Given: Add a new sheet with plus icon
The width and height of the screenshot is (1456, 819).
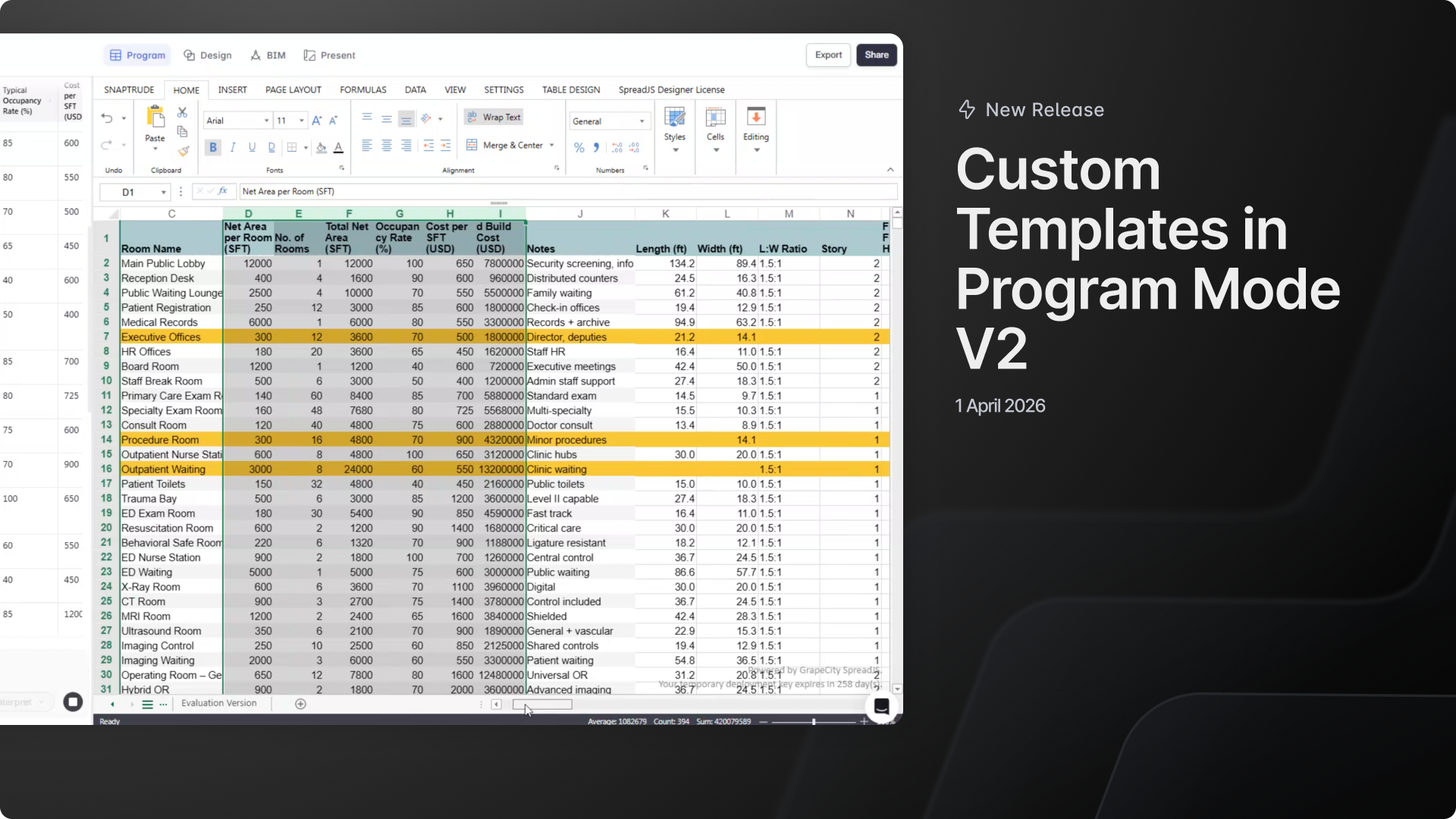Looking at the screenshot, I should click(300, 704).
